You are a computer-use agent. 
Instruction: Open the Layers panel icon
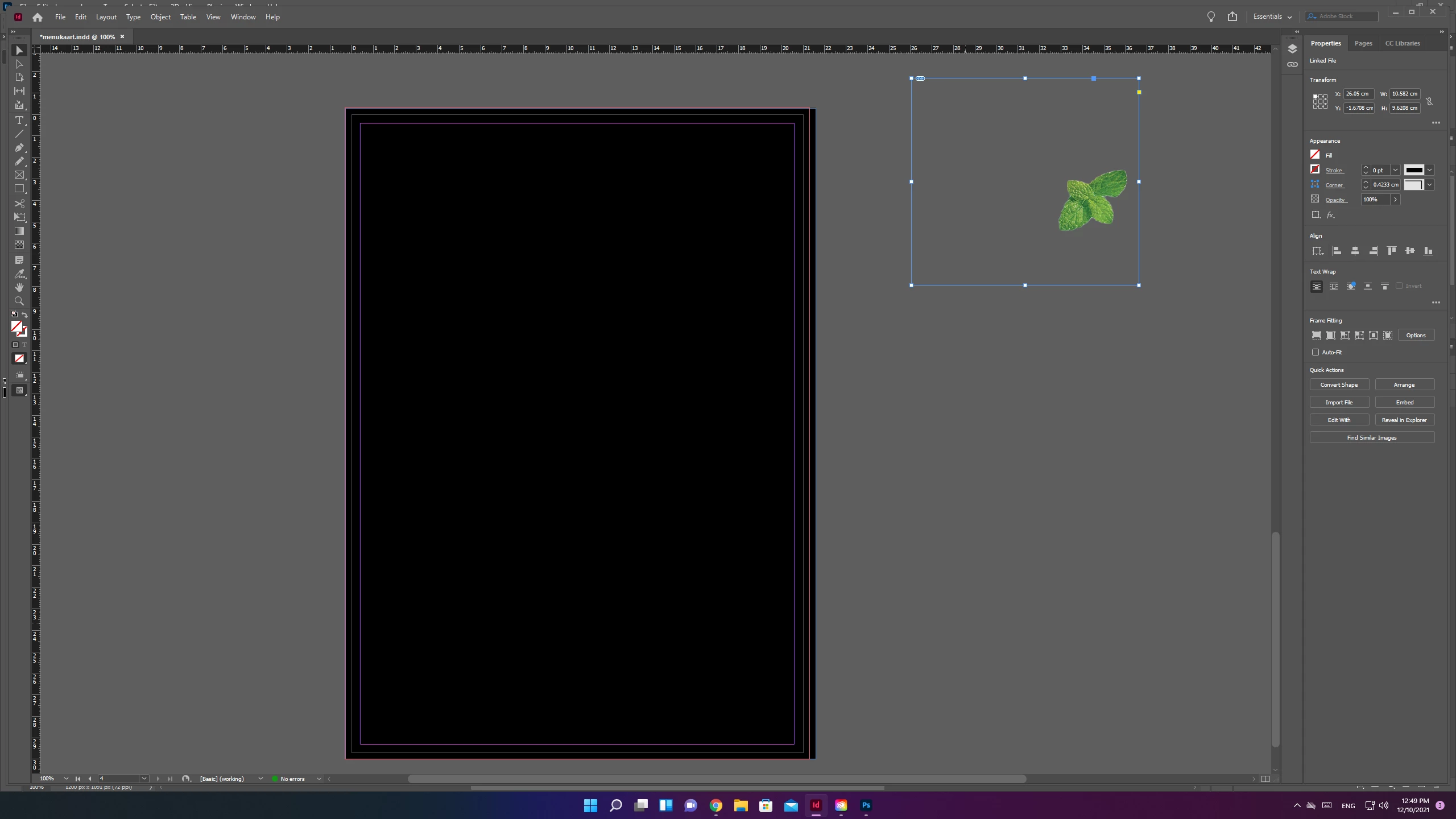click(1292, 49)
